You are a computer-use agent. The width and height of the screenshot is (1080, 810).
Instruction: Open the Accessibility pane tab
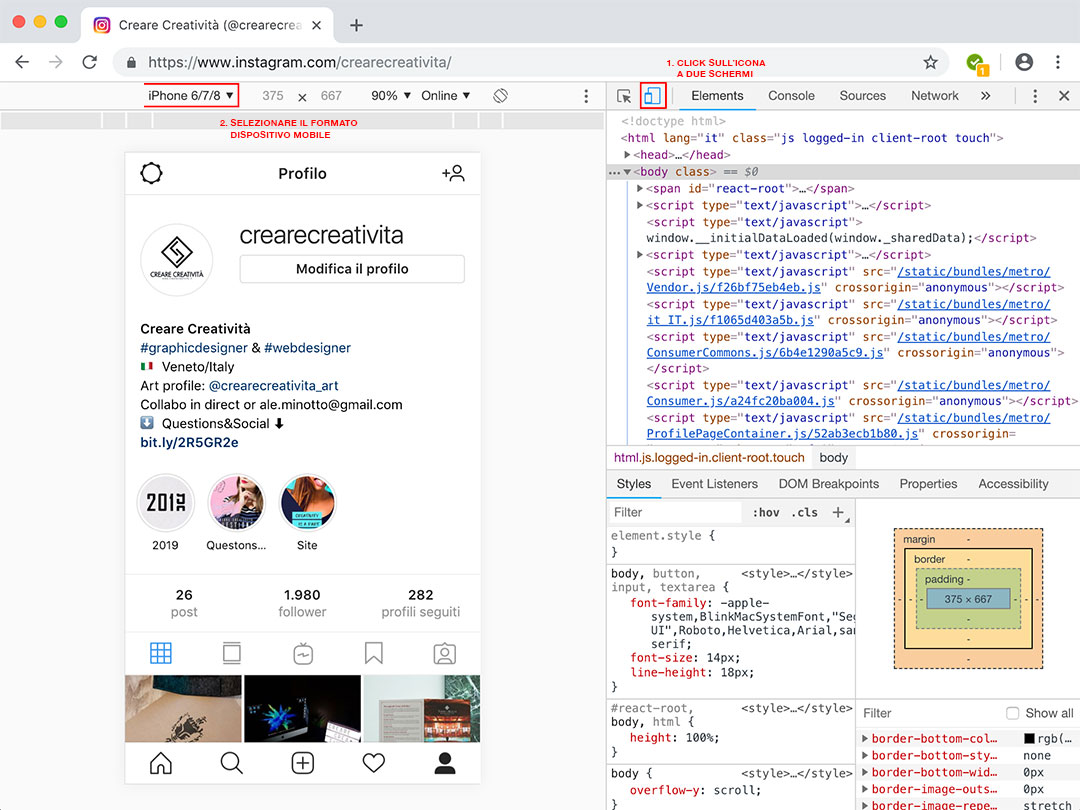tap(1013, 484)
